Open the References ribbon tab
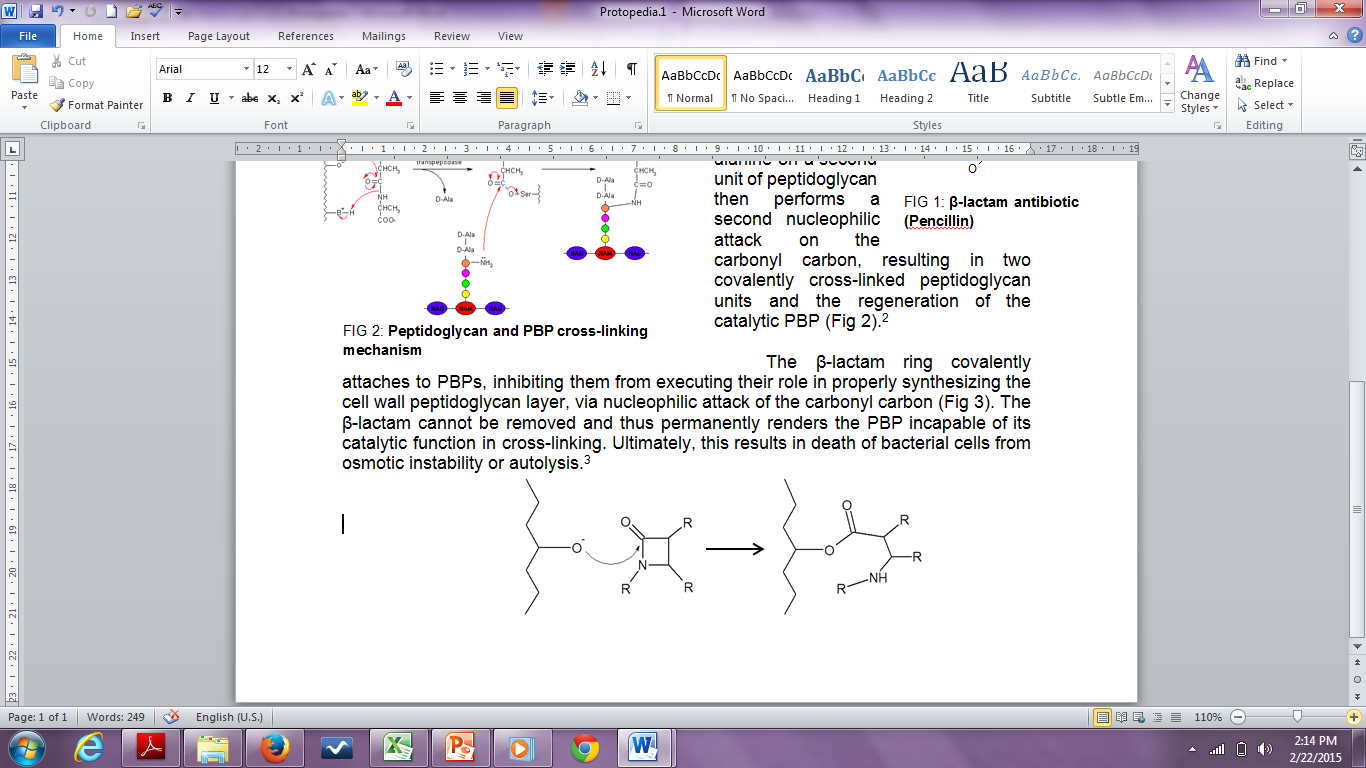 pos(306,36)
